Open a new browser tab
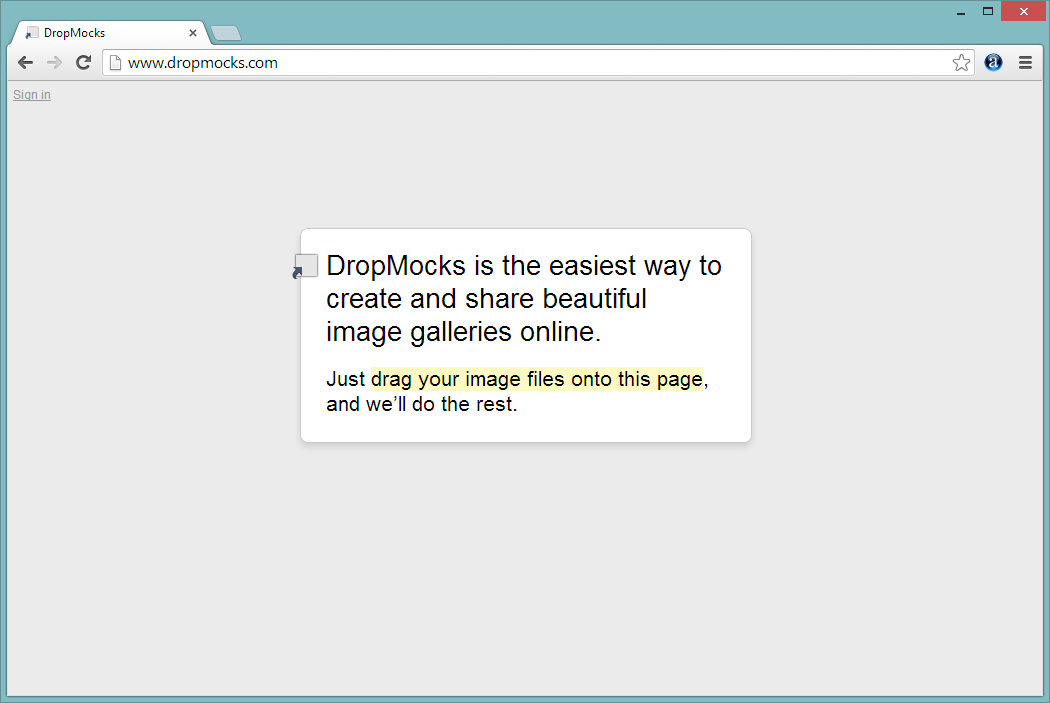This screenshot has height=703, width=1050. (226, 33)
